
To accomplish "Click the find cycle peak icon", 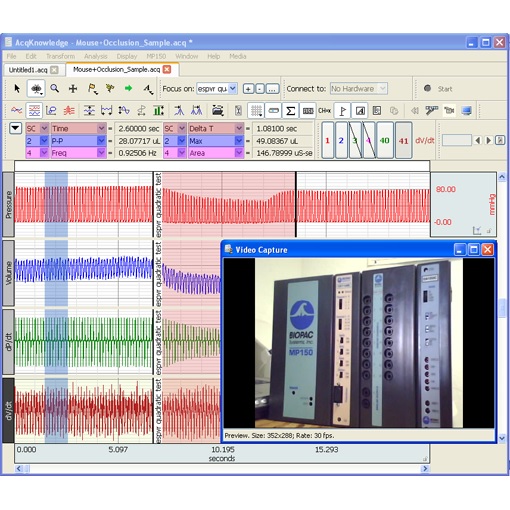I will tap(179, 110).
